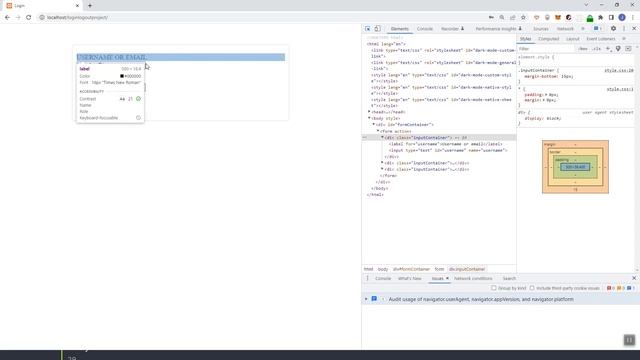Expand the navigator.userAgent audit issue
This screenshot has height=360, width=640.
pos(366,299)
